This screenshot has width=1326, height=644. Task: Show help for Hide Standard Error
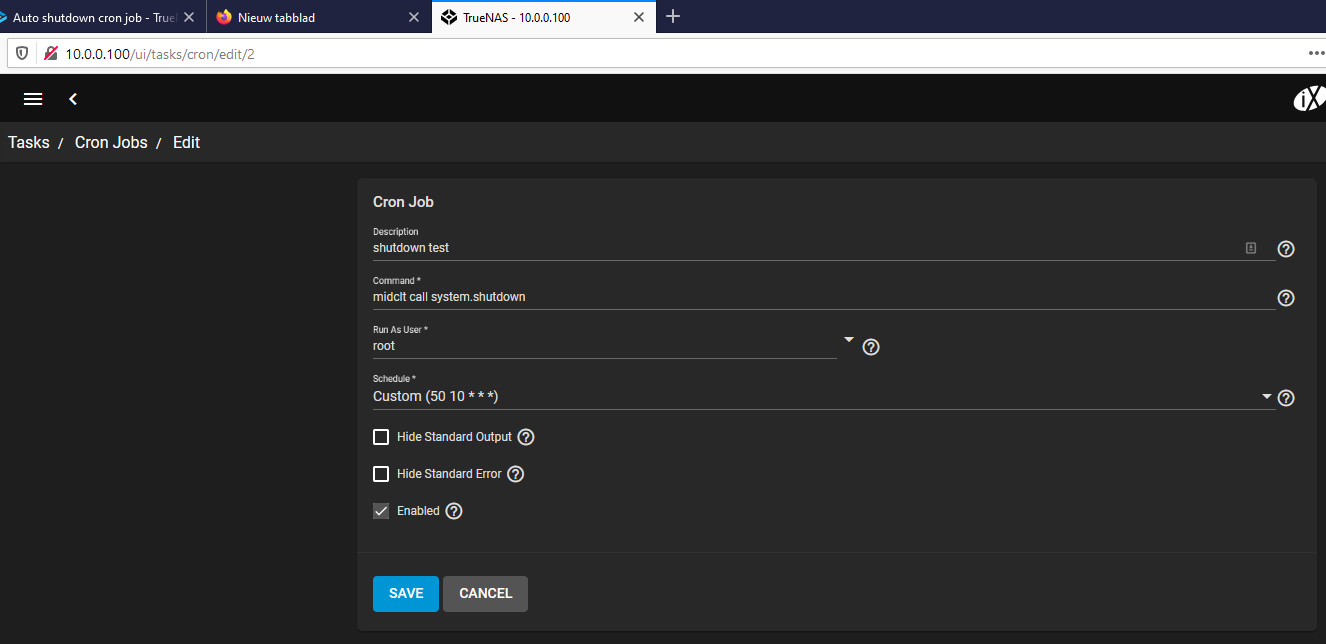516,474
